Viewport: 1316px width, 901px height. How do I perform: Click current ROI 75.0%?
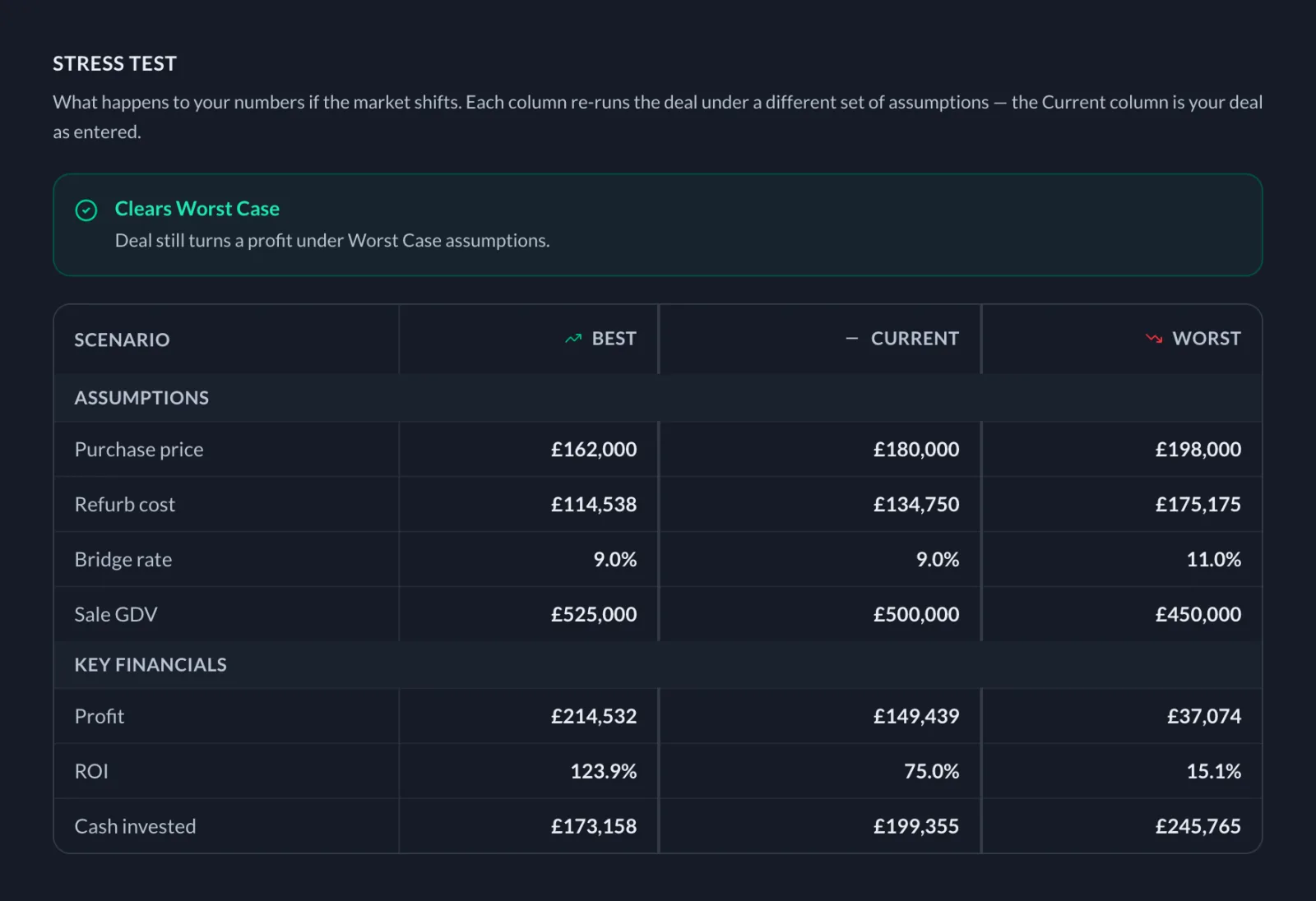[932, 772]
